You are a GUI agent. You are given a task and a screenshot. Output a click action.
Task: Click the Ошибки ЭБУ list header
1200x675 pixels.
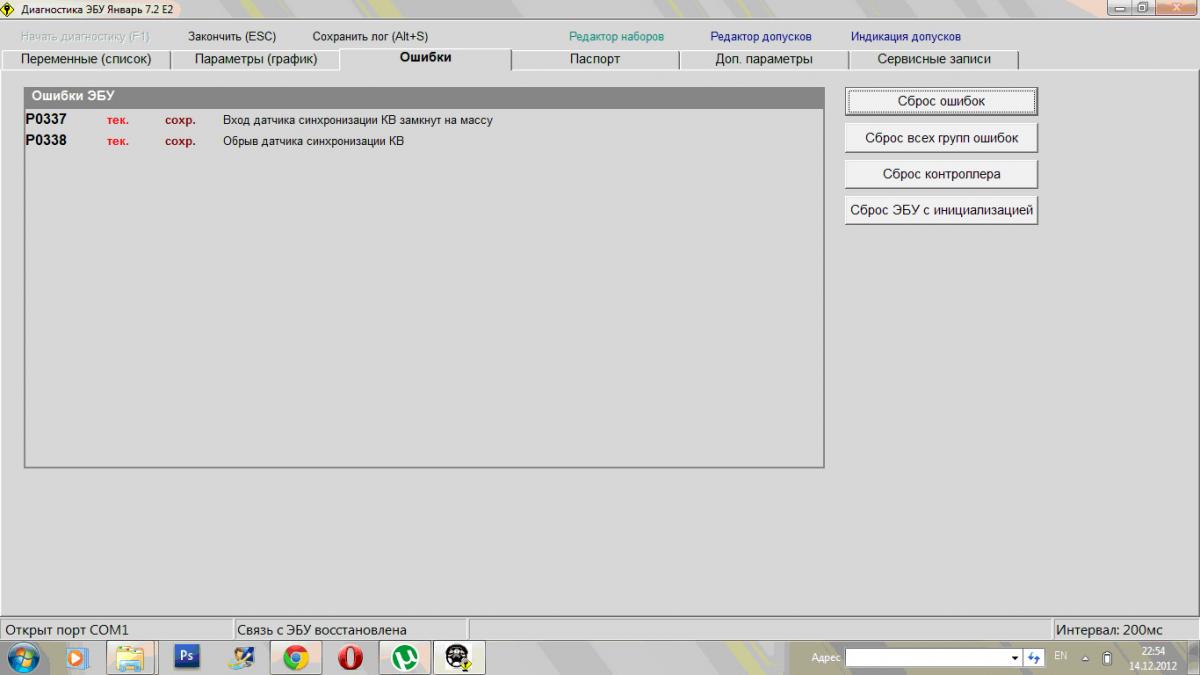pyautogui.click(x=424, y=97)
